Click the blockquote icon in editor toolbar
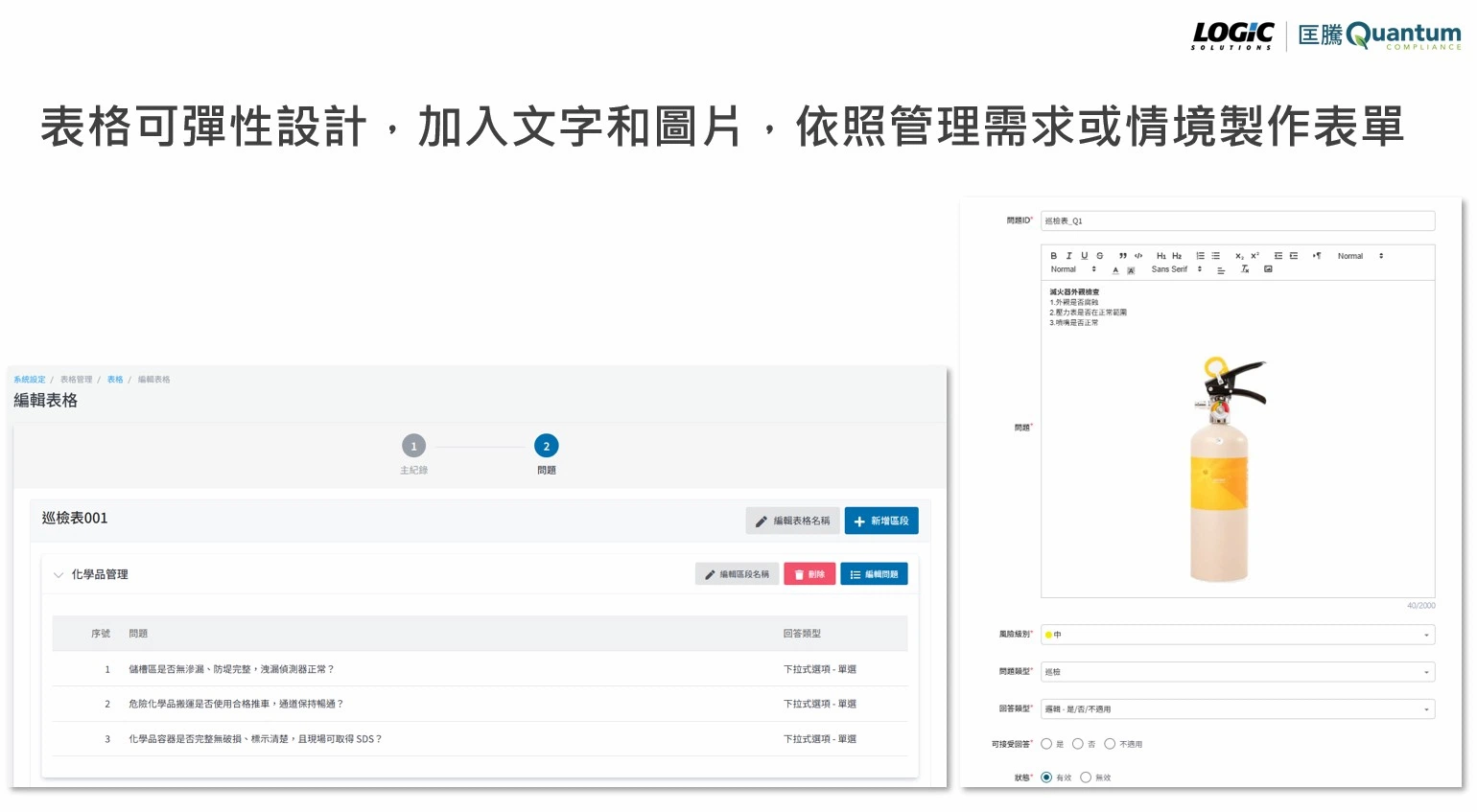Screen dimensions: 1477x812 click(x=1123, y=256)
